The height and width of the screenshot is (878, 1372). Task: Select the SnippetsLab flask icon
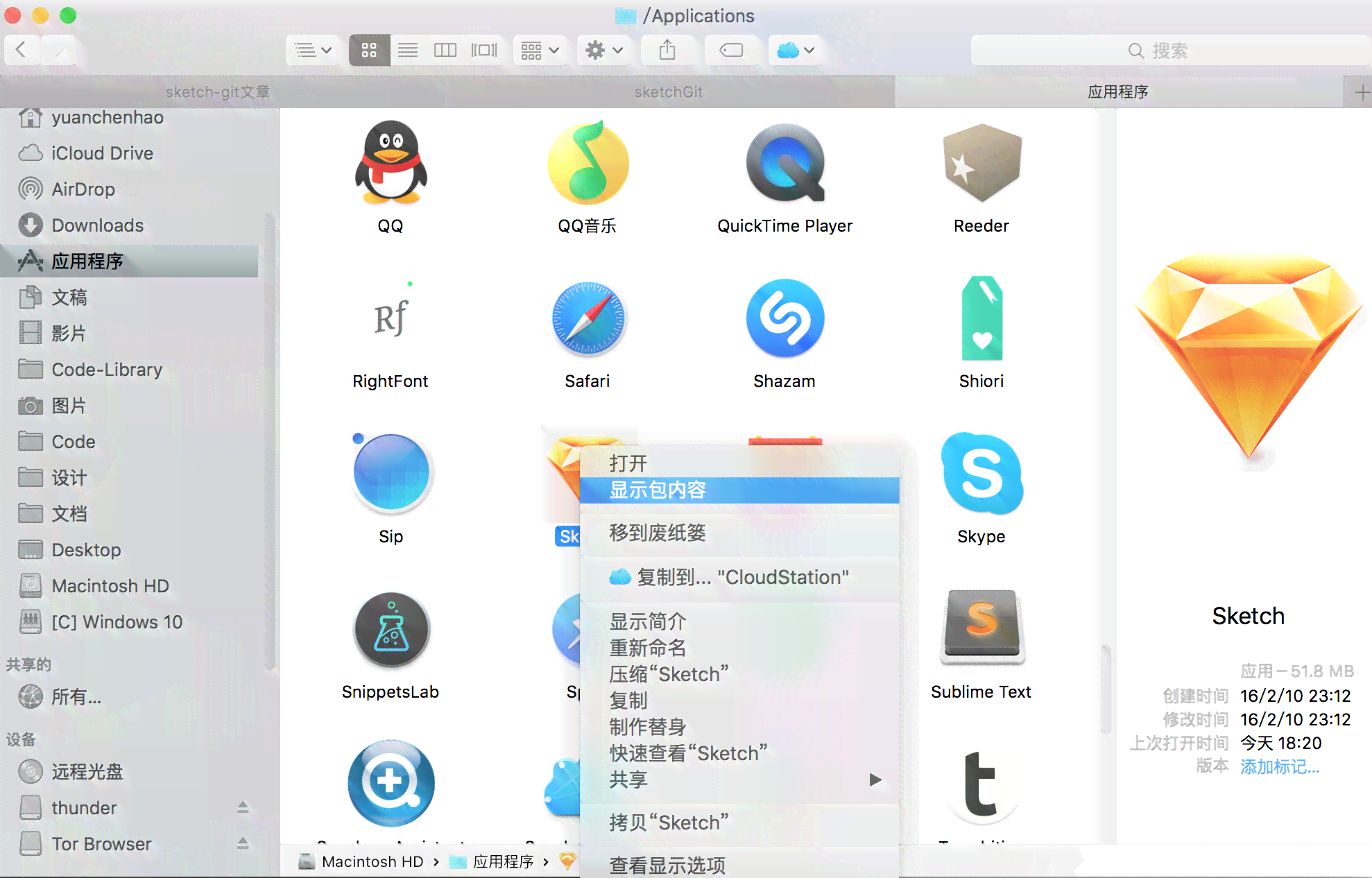[x=391, y=629]
